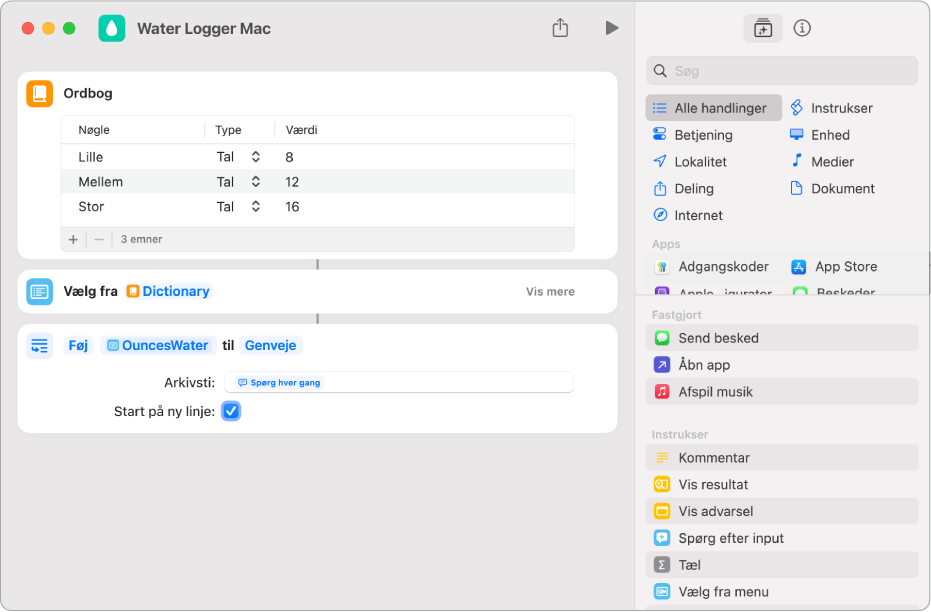Choose Spørg efter input action
Viewport: 931px width, 612px height.
click(x=782, y=538)
